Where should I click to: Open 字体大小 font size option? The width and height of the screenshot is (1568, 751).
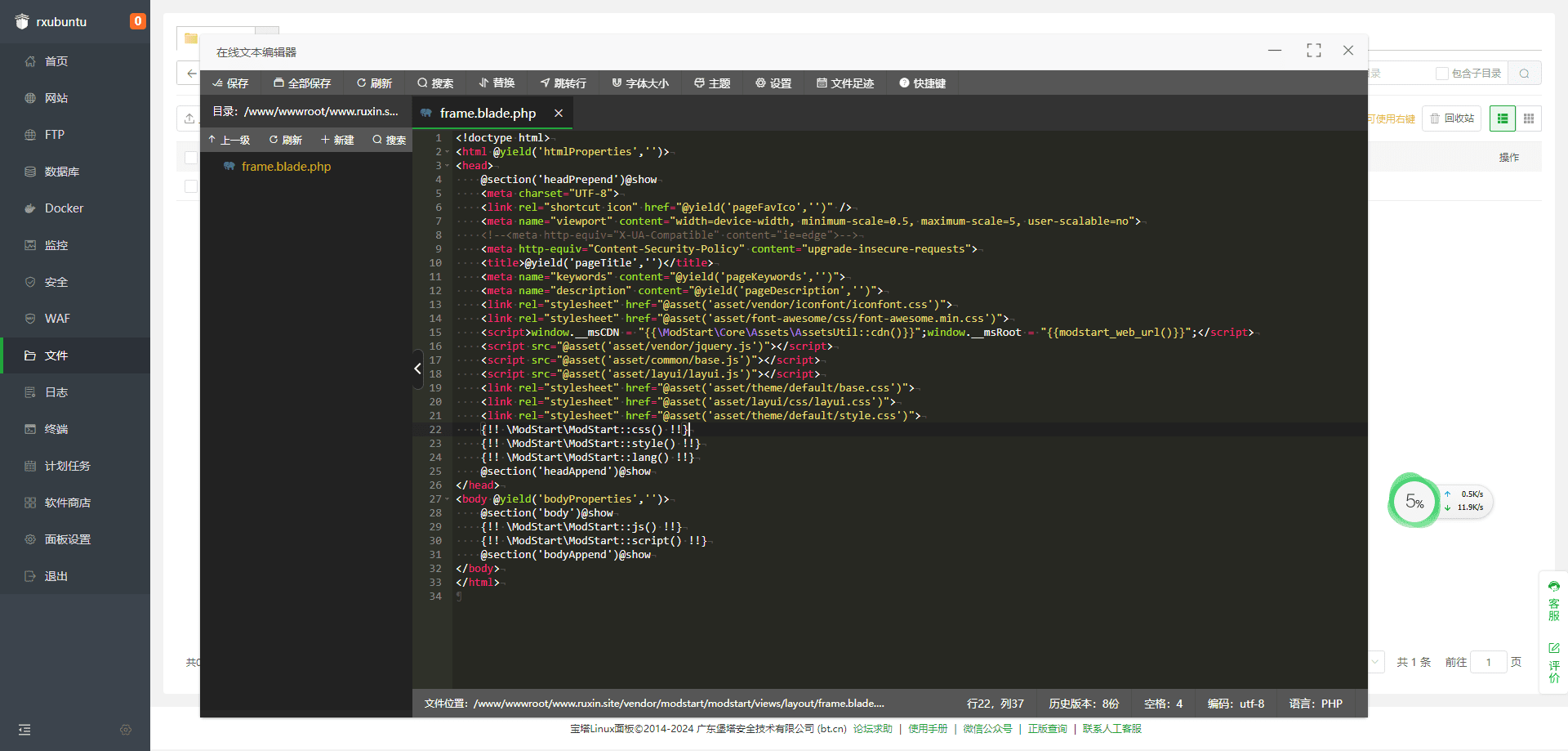tap(640, 83)
